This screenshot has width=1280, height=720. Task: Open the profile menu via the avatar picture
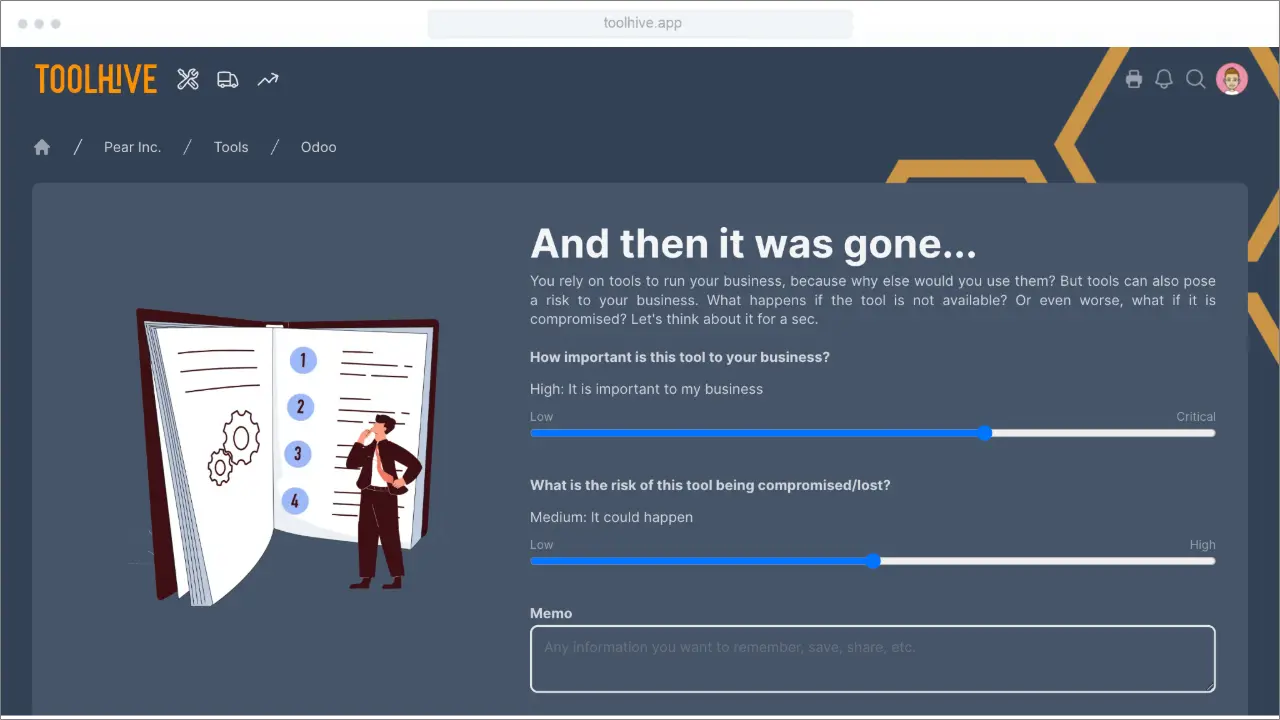tap(1232, 78)
